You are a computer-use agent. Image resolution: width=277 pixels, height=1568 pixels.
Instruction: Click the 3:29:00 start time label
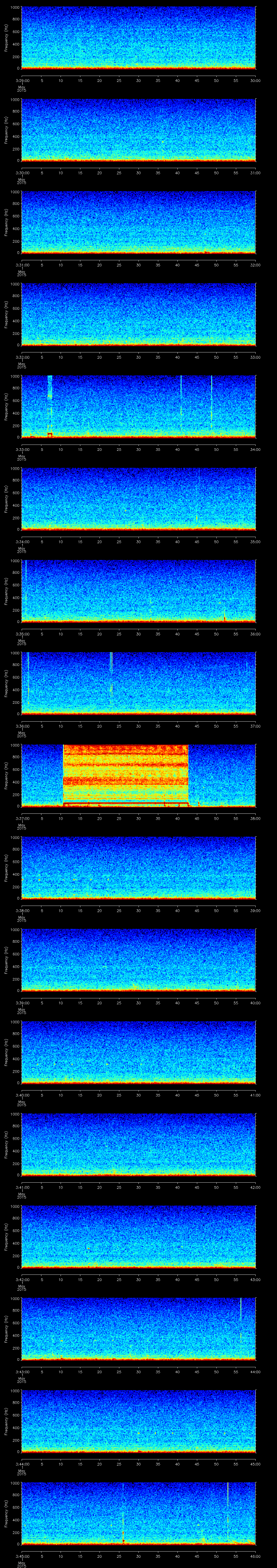[x=22, y=80]
